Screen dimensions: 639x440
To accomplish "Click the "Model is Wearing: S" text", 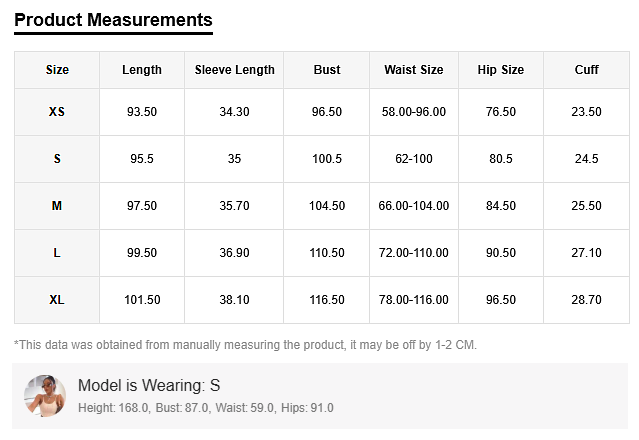I will [x=149, y=386].
